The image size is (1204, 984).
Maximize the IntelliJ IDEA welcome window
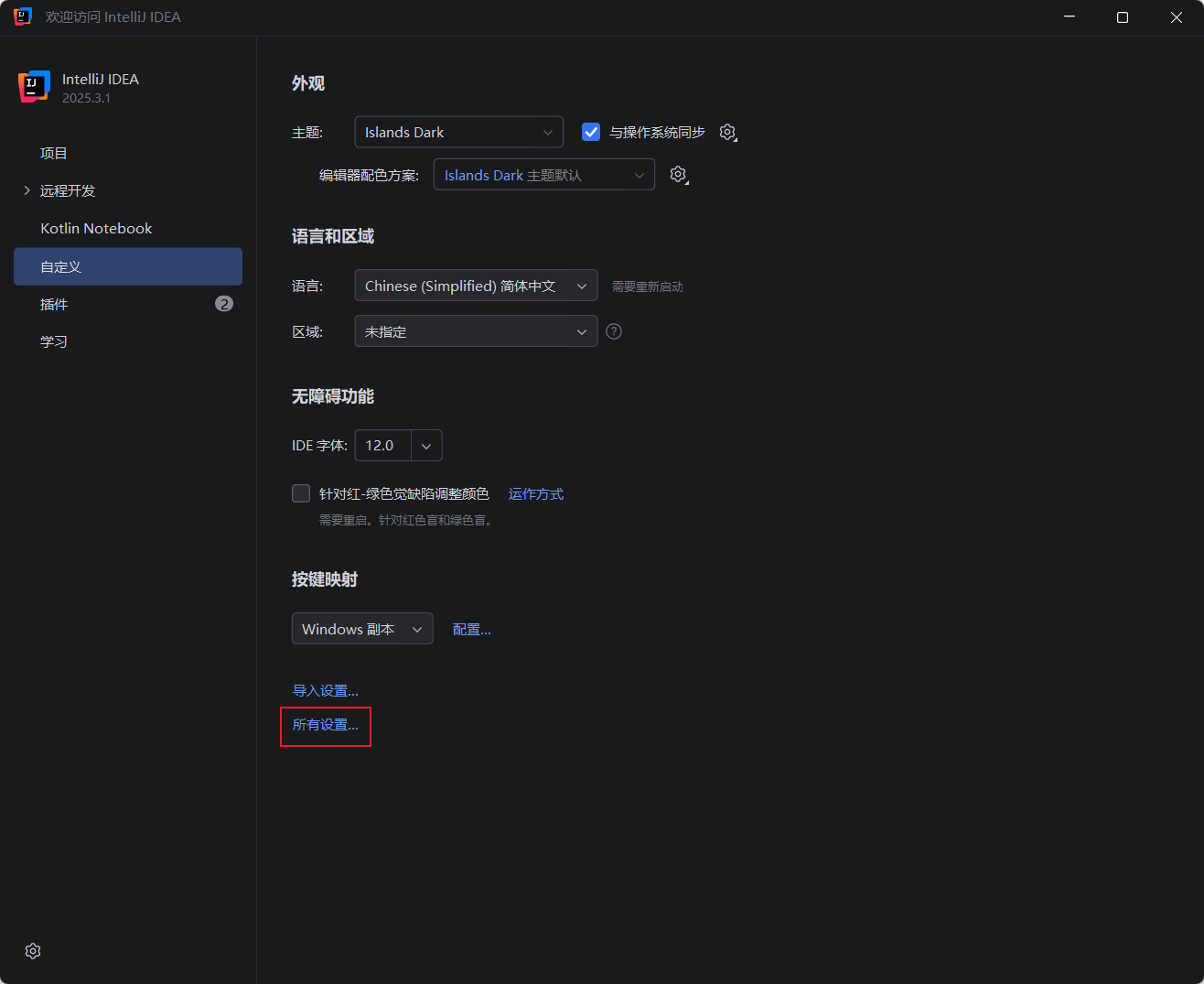[x=1123, y=17]
